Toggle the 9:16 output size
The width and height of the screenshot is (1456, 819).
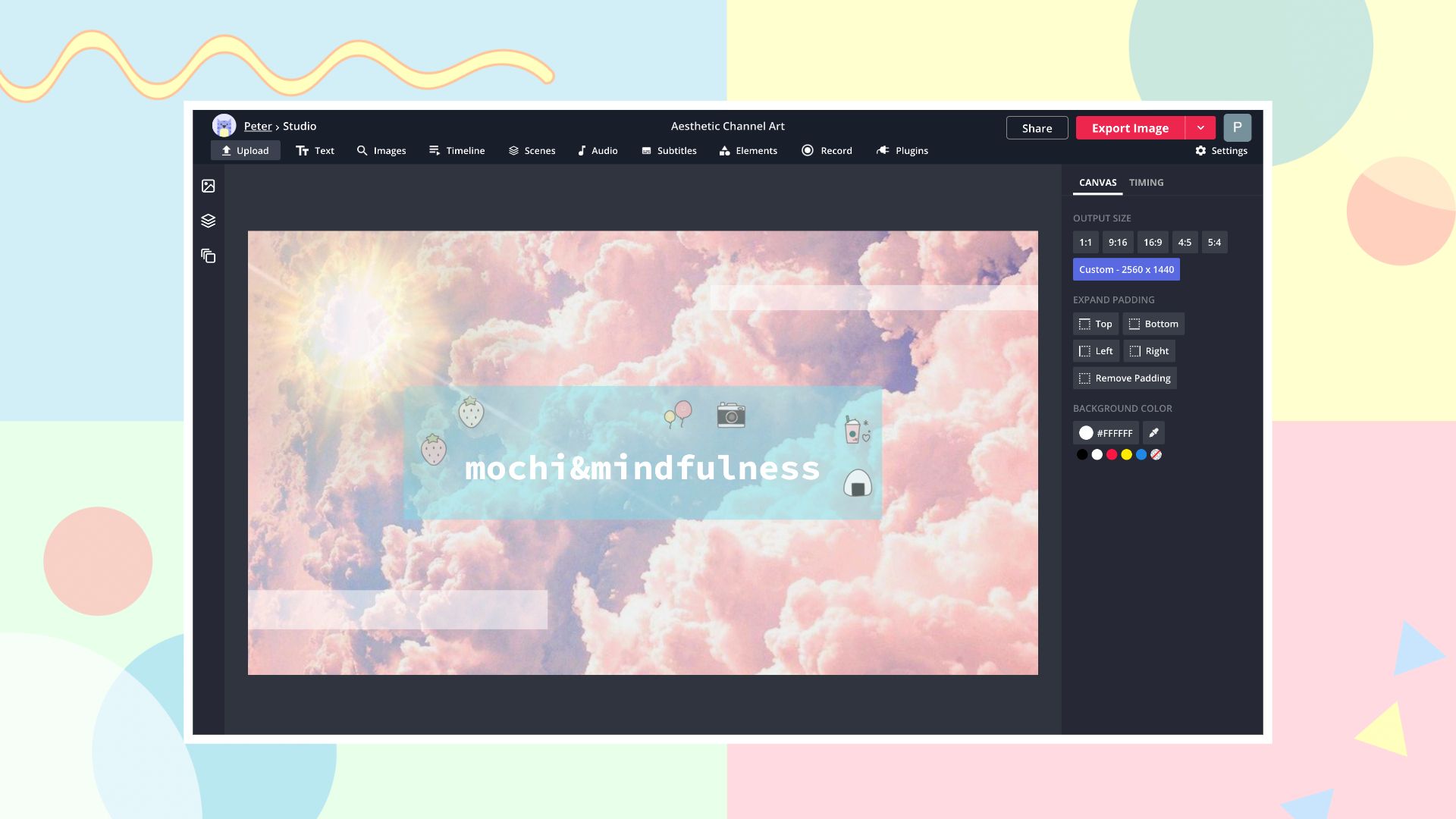pos(1116,242)
